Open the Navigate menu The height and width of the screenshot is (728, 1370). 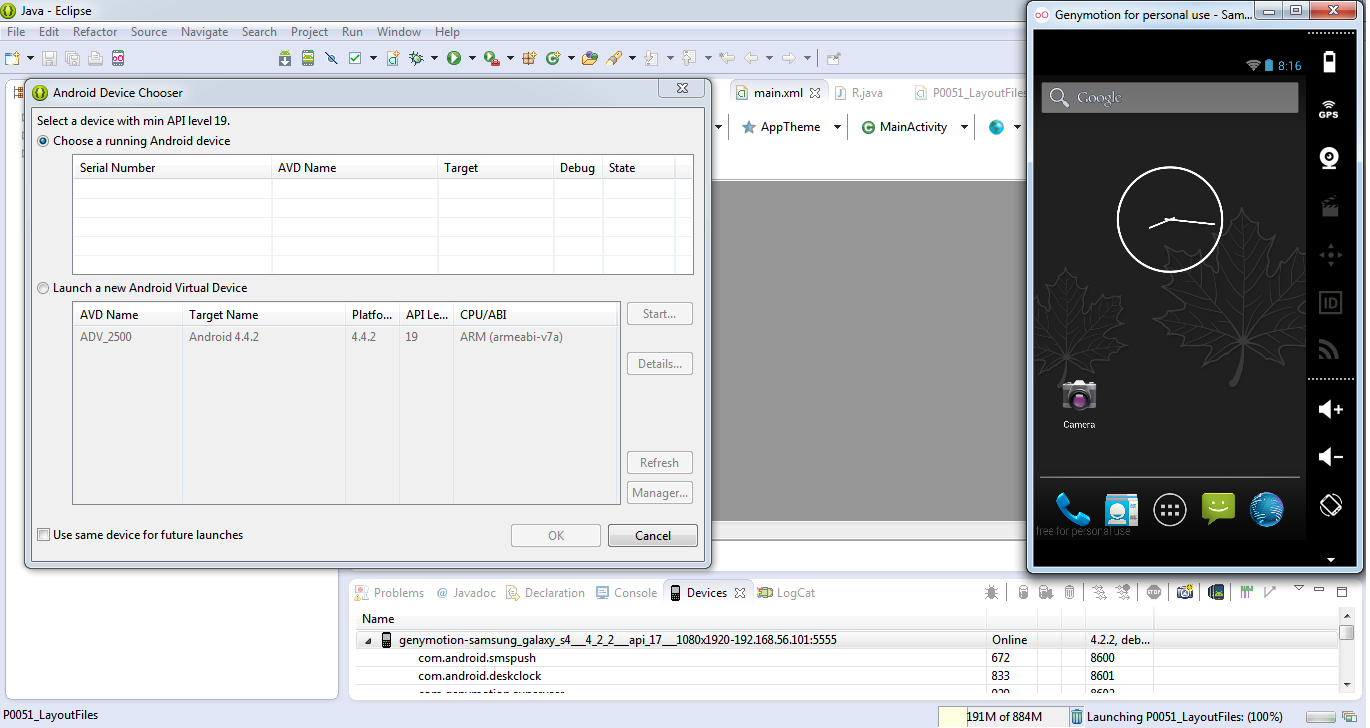coord(204,32)
